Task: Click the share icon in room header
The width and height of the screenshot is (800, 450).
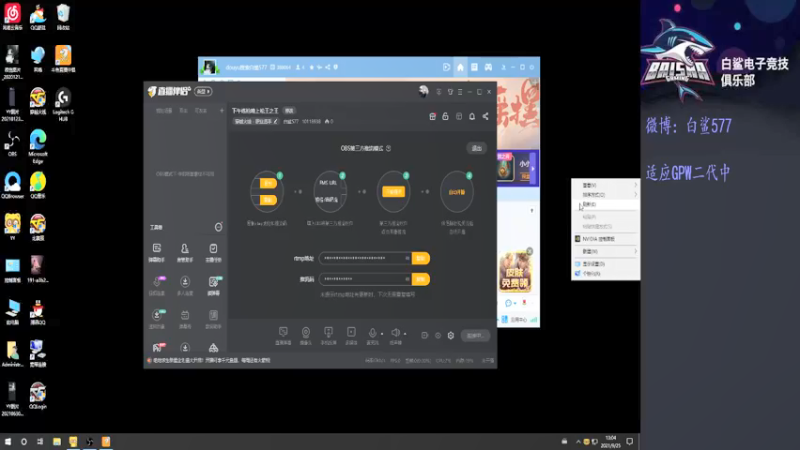Action: (x=485, y=117)
